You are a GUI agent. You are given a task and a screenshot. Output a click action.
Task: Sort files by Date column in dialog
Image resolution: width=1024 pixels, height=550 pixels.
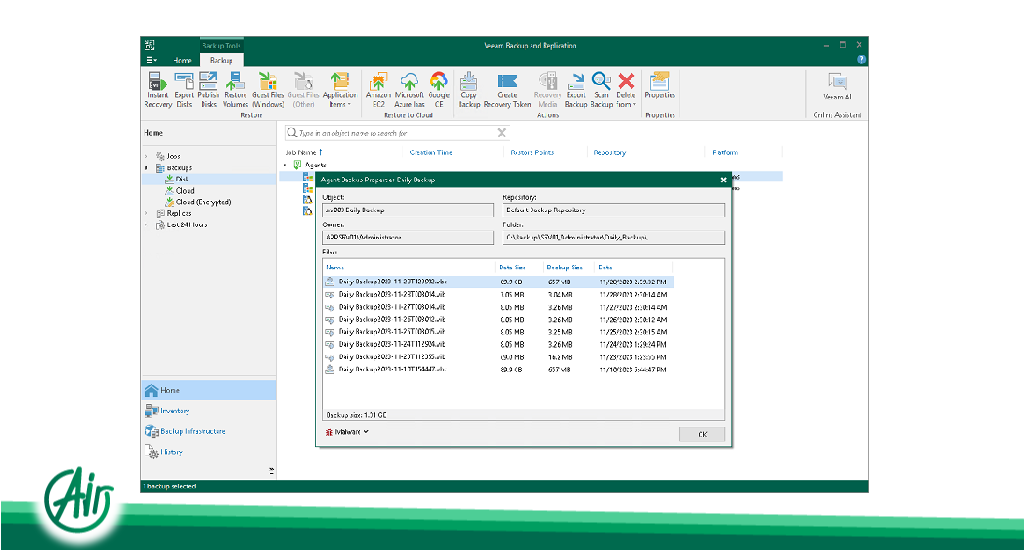[x=605, y=267]
